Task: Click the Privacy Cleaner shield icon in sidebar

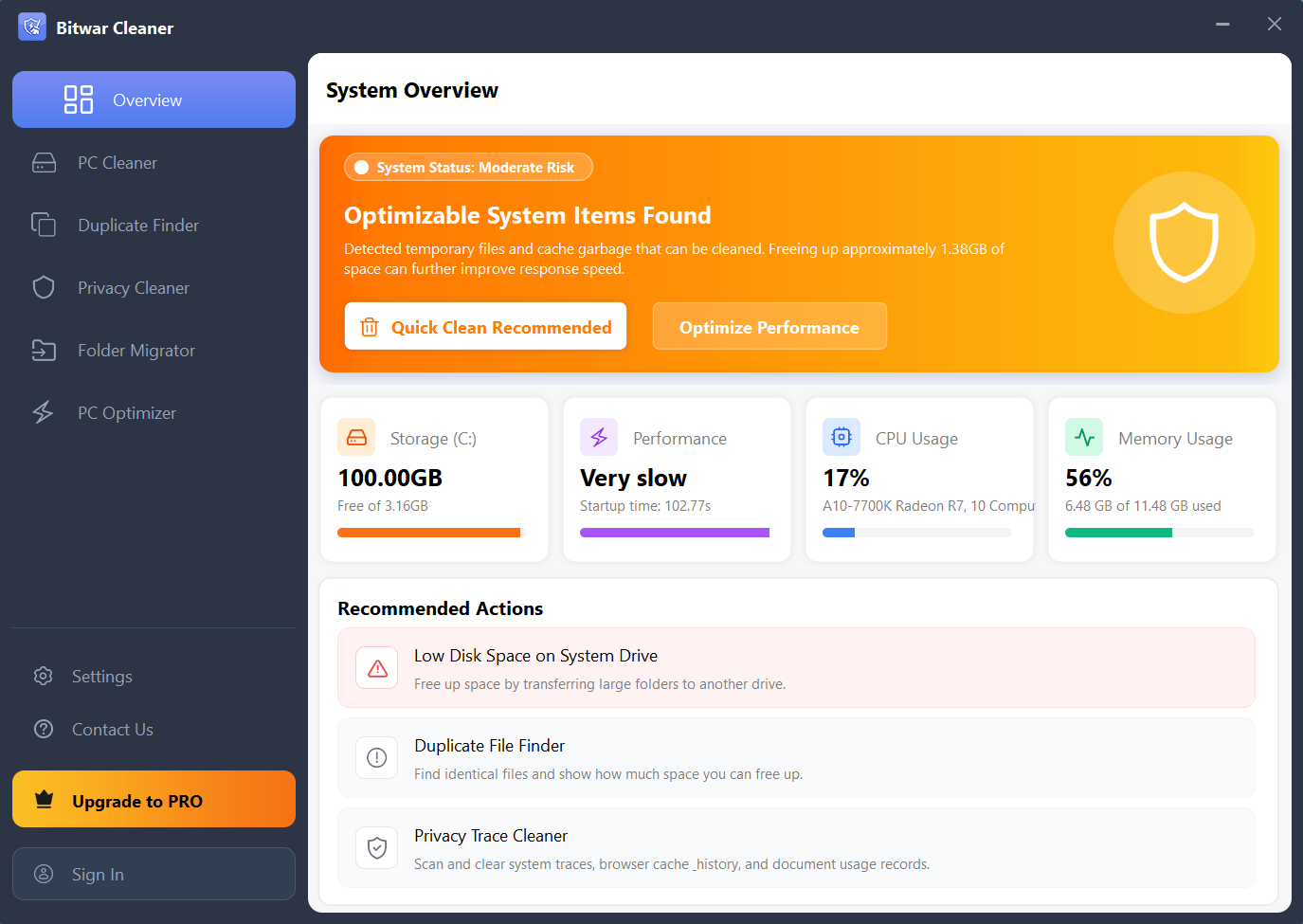Action: pos(44,287)
